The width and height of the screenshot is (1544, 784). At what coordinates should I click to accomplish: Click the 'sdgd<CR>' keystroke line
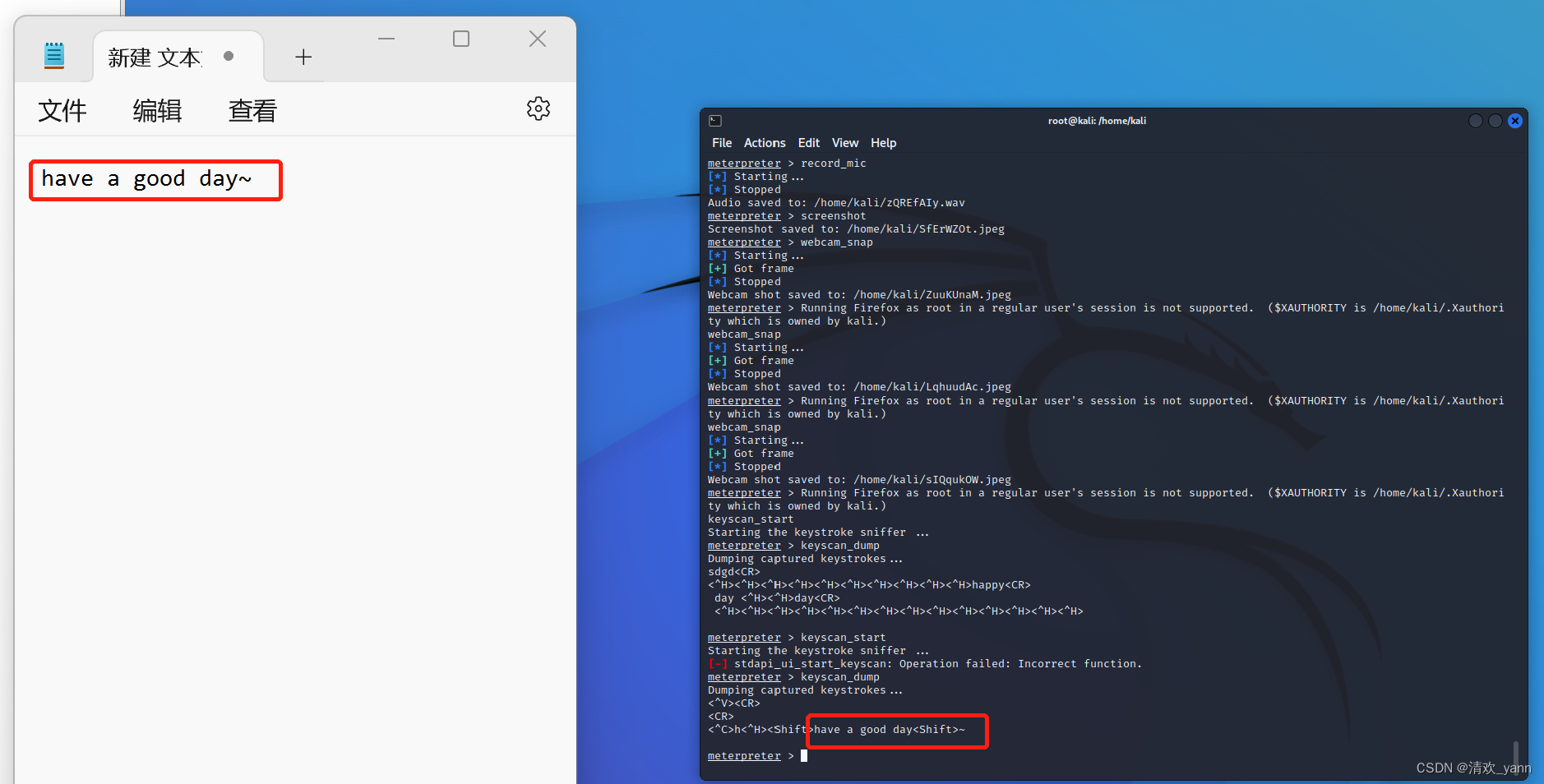tap(734, 572)
